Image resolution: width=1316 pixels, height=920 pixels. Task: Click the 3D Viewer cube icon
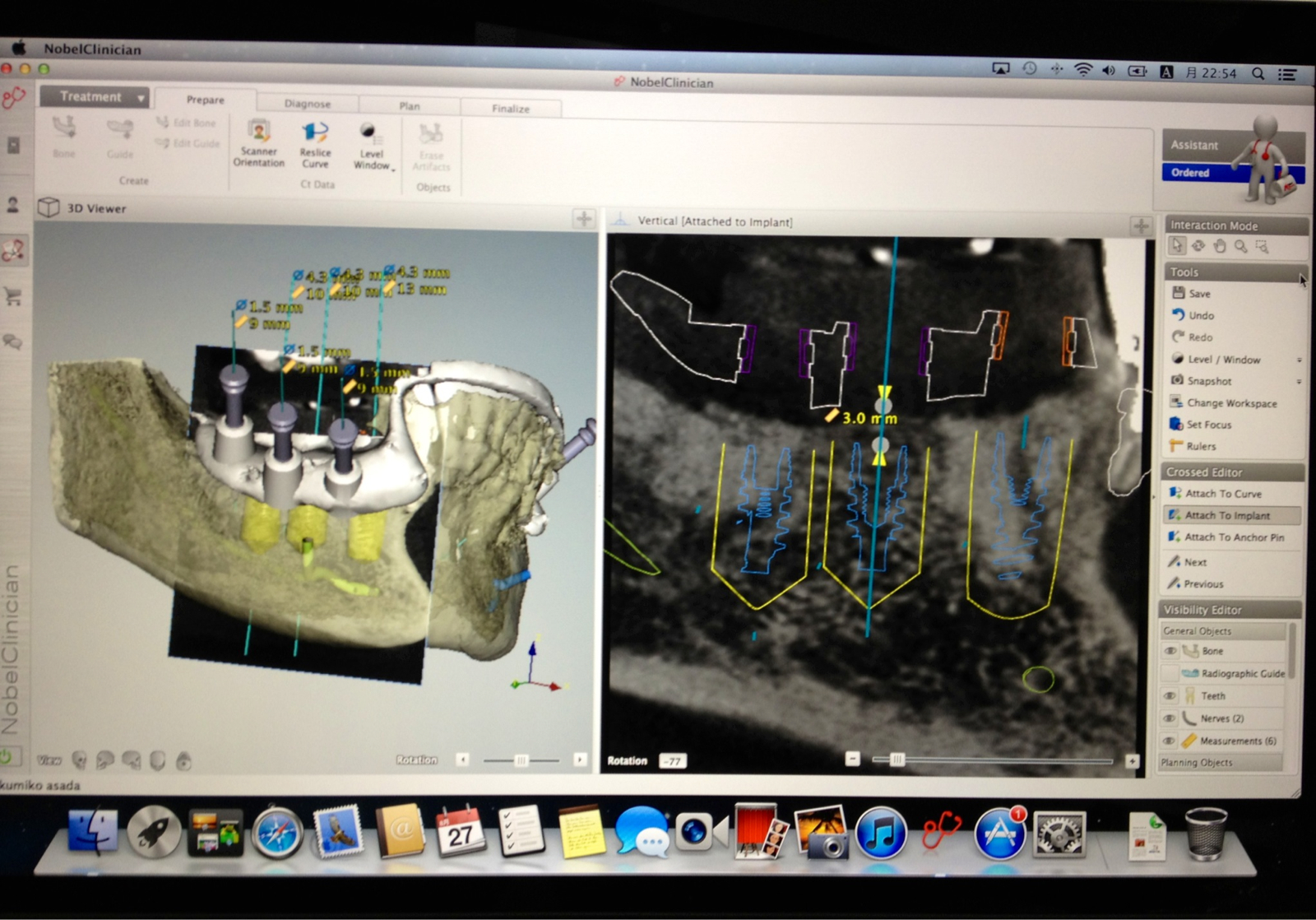[x=49, y=207]
